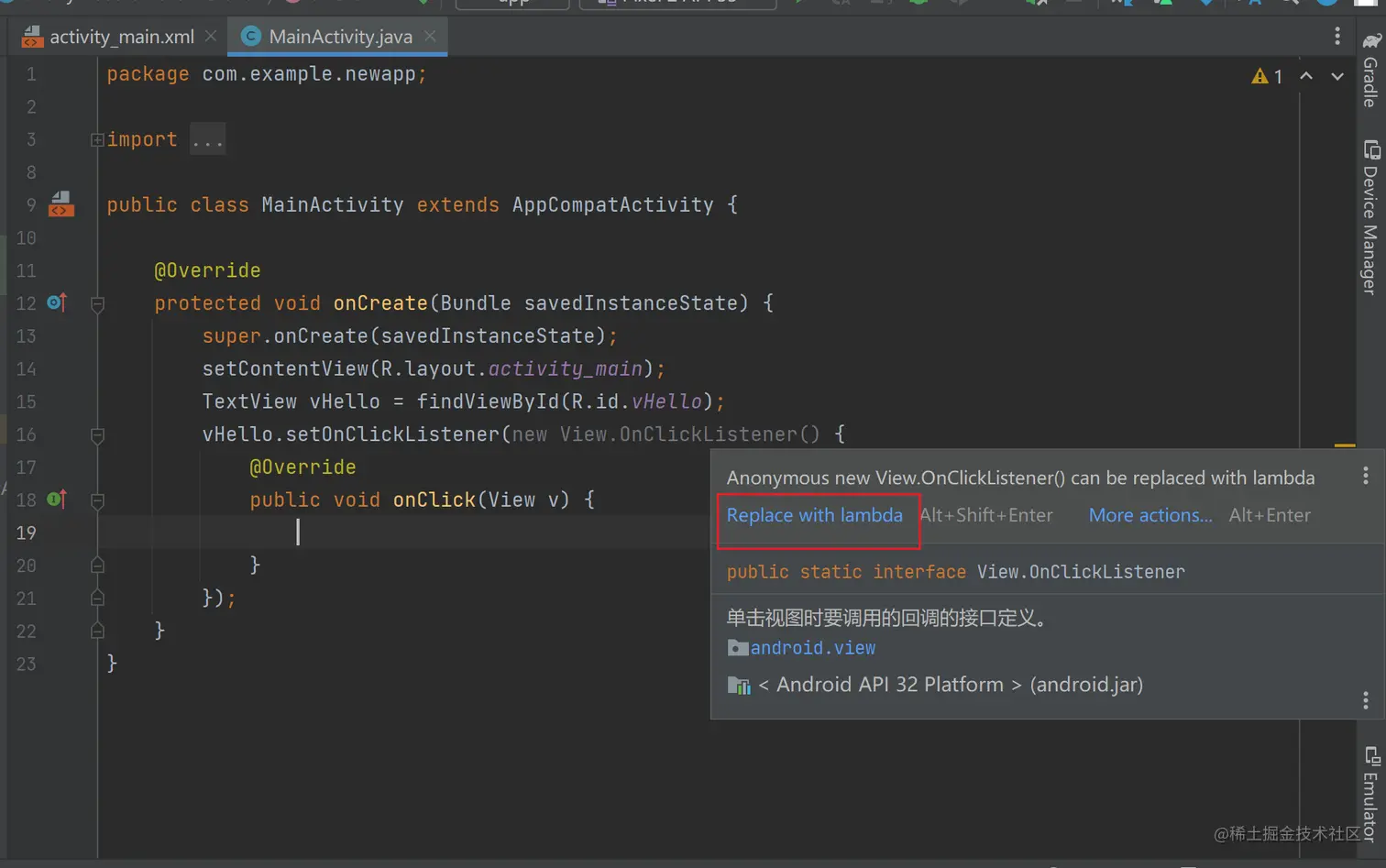Click the override gutter icon on line 12
Viewport: 1386px width, 868px height.
click(x=57, y=302)
